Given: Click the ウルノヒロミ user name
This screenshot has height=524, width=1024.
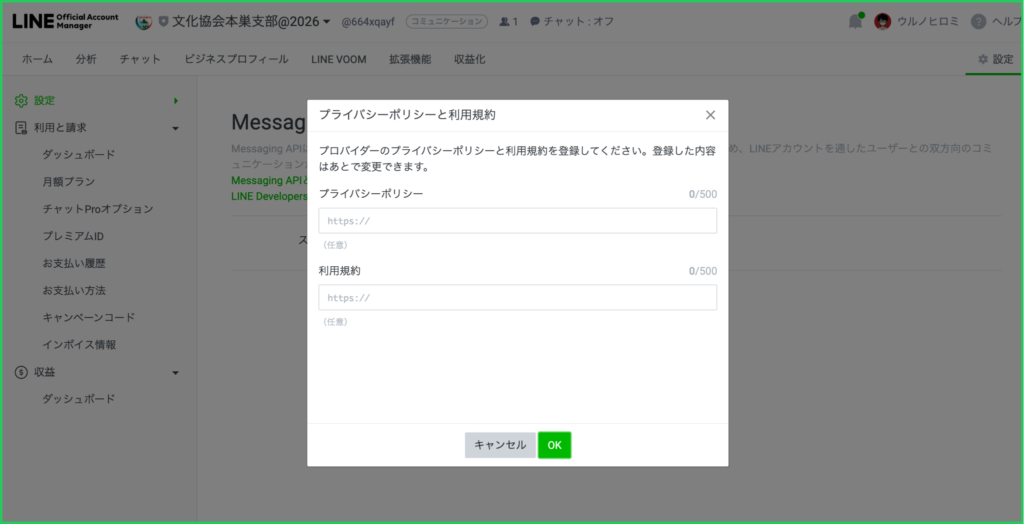Looking at the screenshot, I should coord(928,22).
